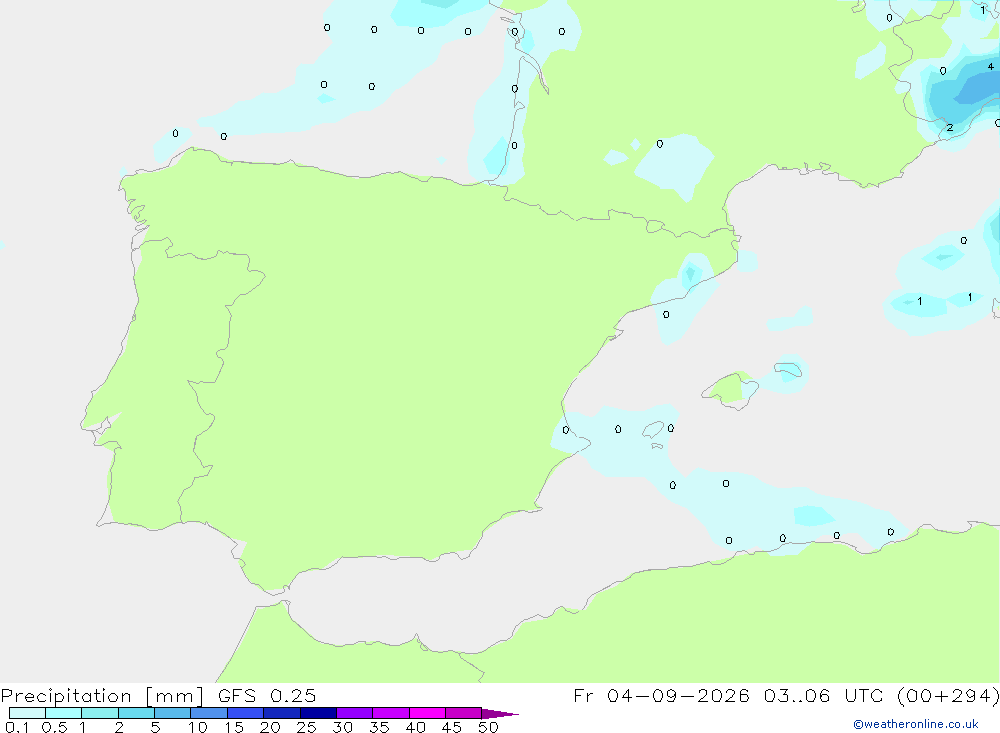The width and height of the screenshot is (1000, 733).
Task: Click the "(00+294)" forecast offset text
Action: click(948, 695)
